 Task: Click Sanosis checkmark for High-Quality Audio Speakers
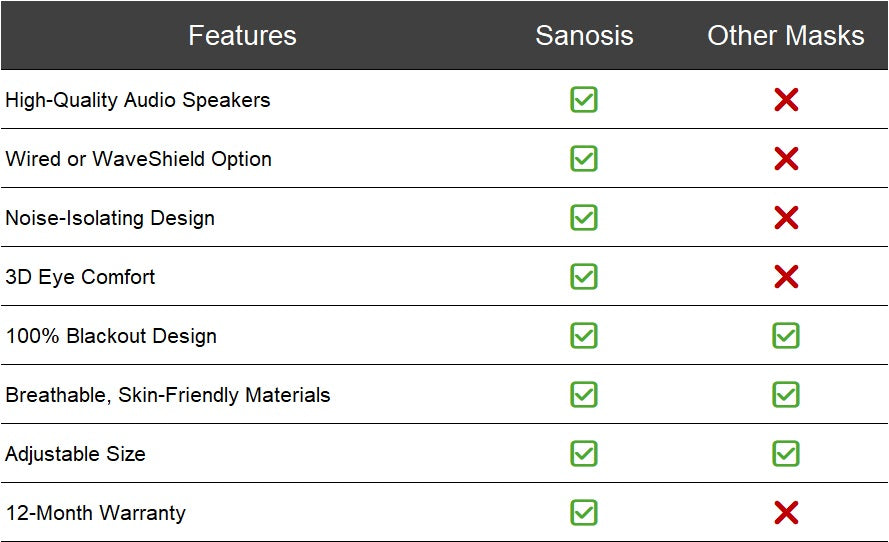[584, 99]
